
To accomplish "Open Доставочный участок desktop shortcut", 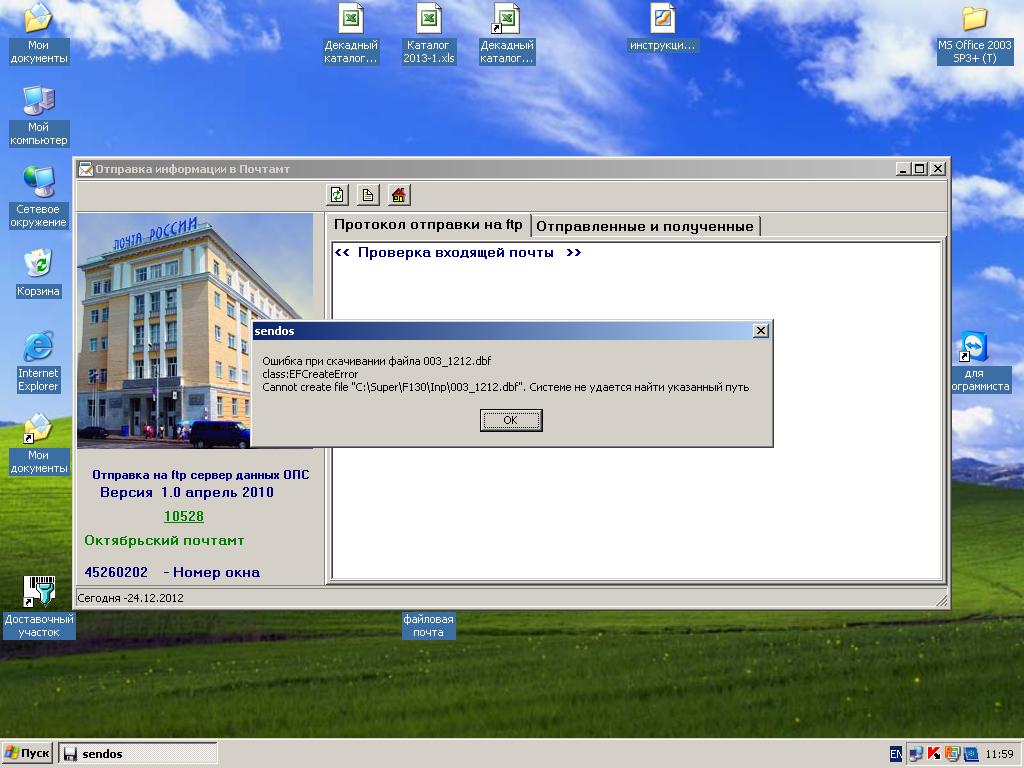I will click(39, 607).
